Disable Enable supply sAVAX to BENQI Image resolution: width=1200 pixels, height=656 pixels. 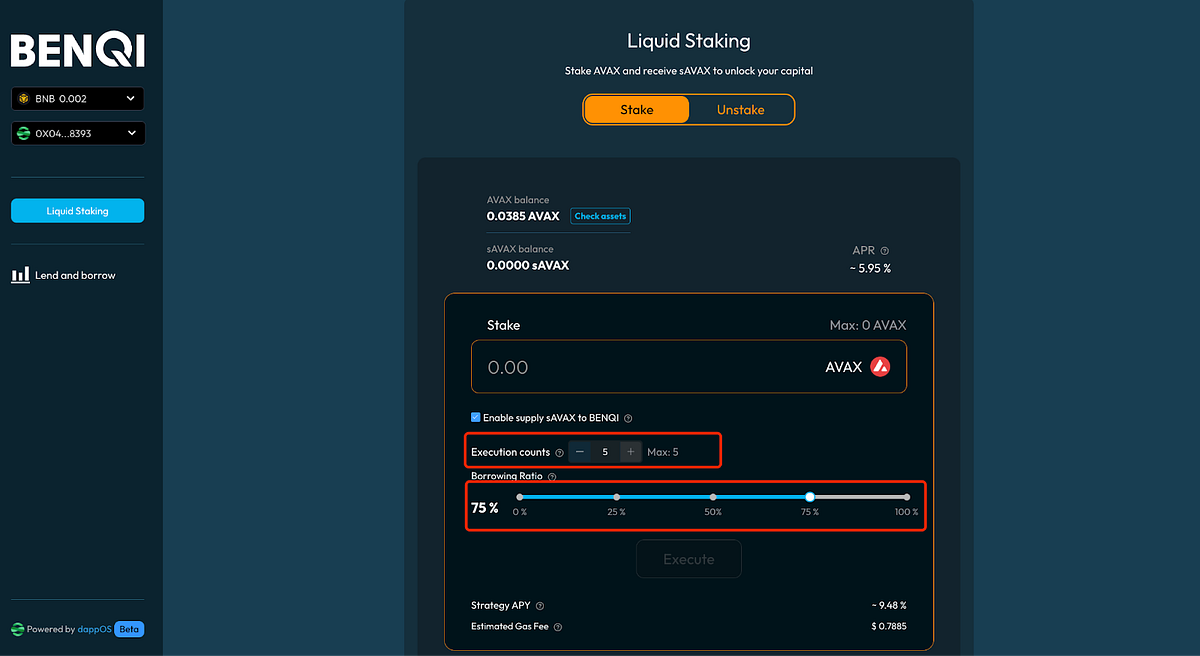[x=476, y=417]
